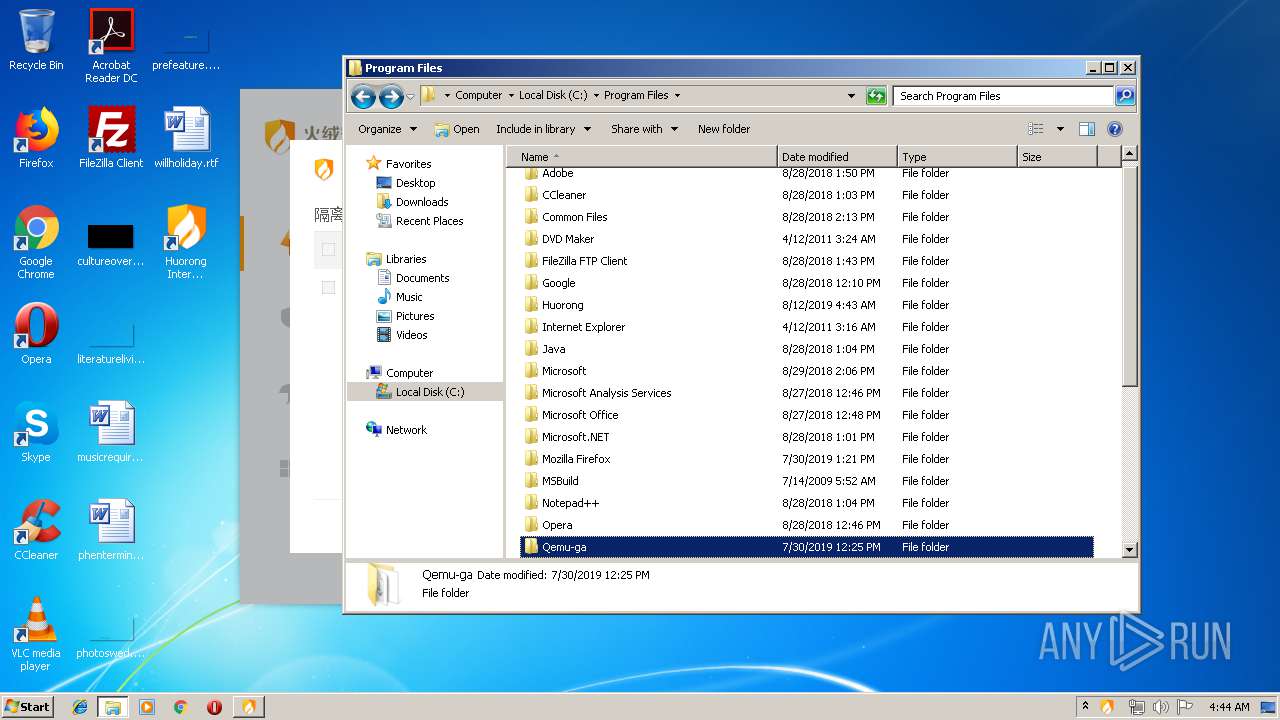Click Chrome icon in the taskbar
Image resolution: width=1280 pixels, height=720 pixels.
(x=180, y=707)
